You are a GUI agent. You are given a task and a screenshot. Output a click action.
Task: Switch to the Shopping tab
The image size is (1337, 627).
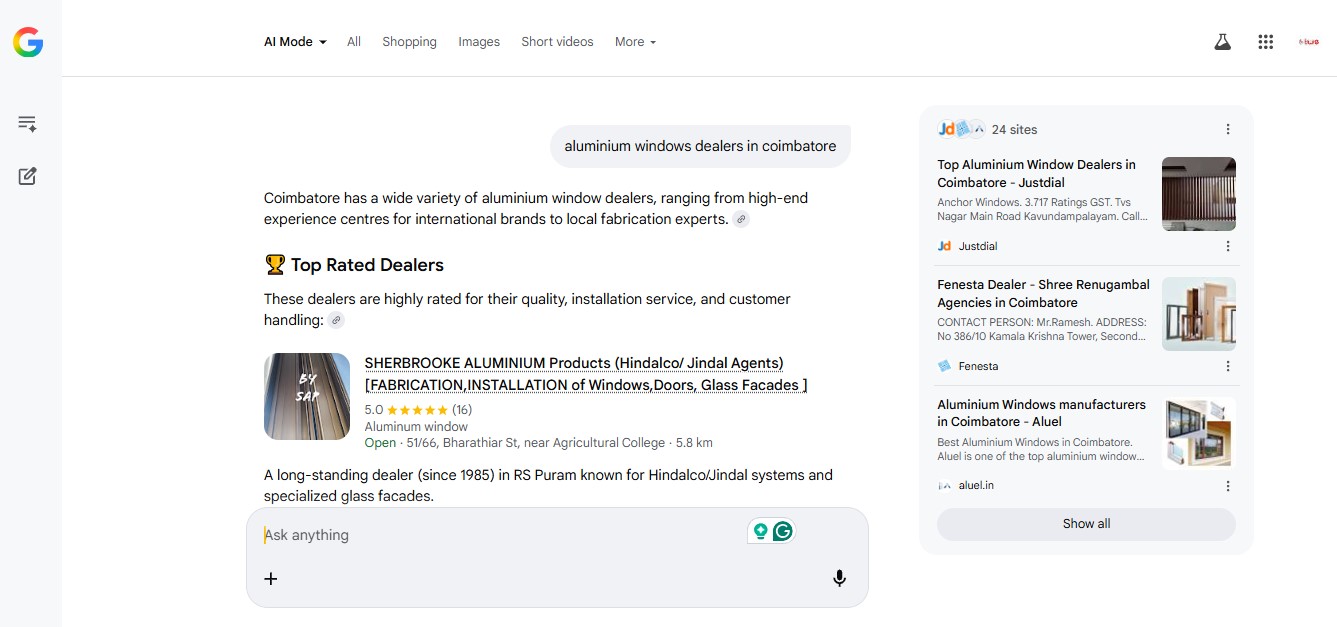tap(409, 42)
